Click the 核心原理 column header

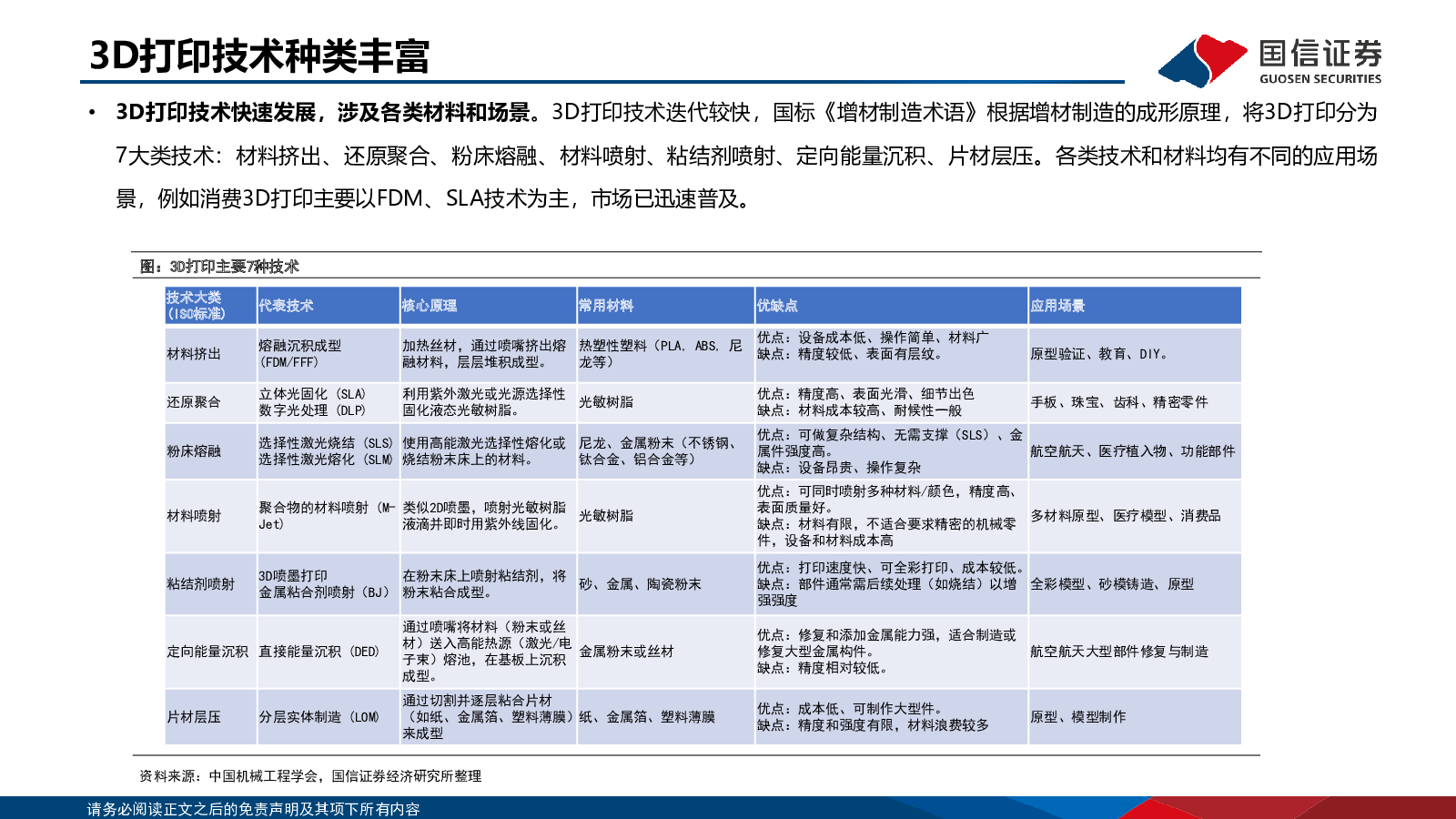[430, 306]
